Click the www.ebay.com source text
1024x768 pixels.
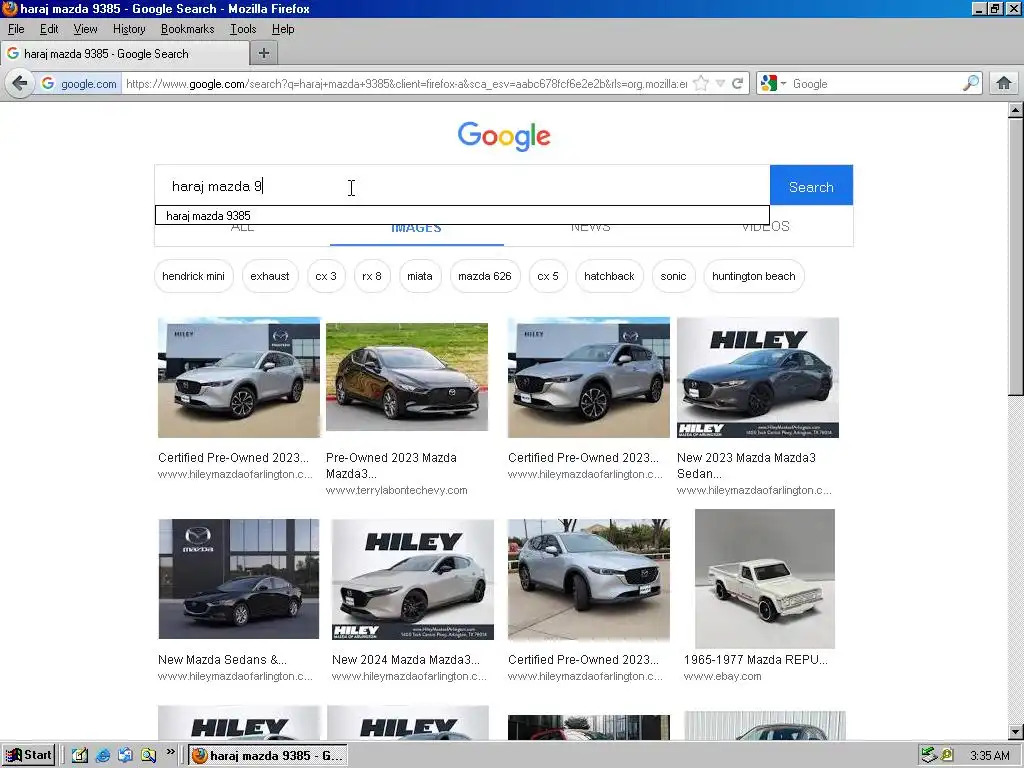point(722,677)
